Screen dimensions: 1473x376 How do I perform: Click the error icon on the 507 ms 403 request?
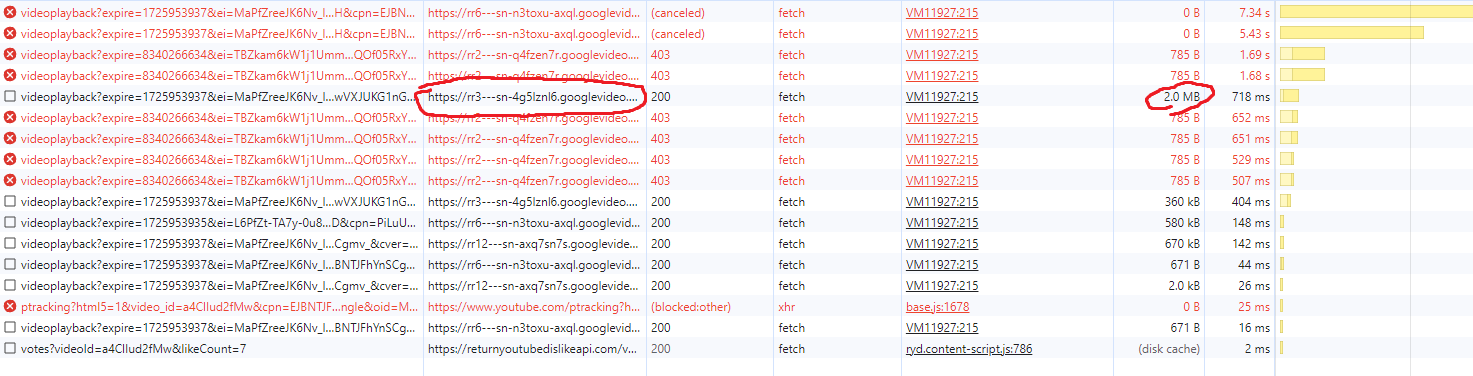tap(10, 181)
